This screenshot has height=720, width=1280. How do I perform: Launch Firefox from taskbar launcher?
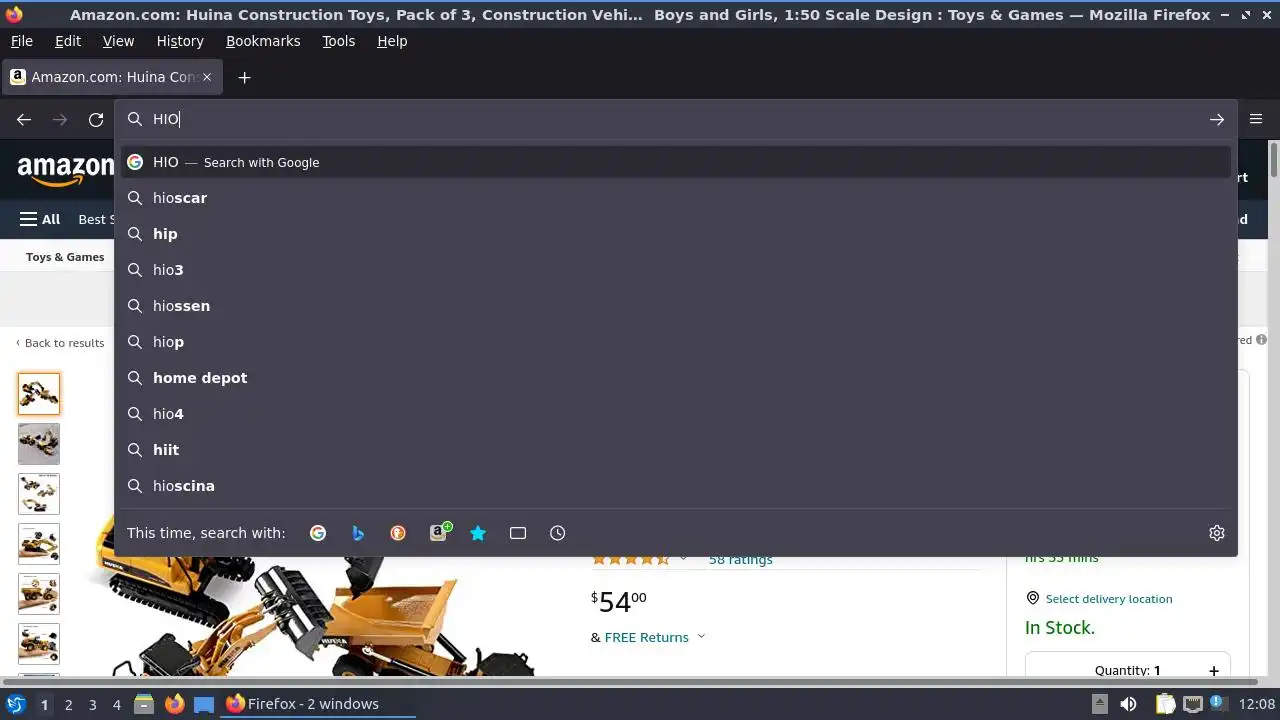(174, 704)
